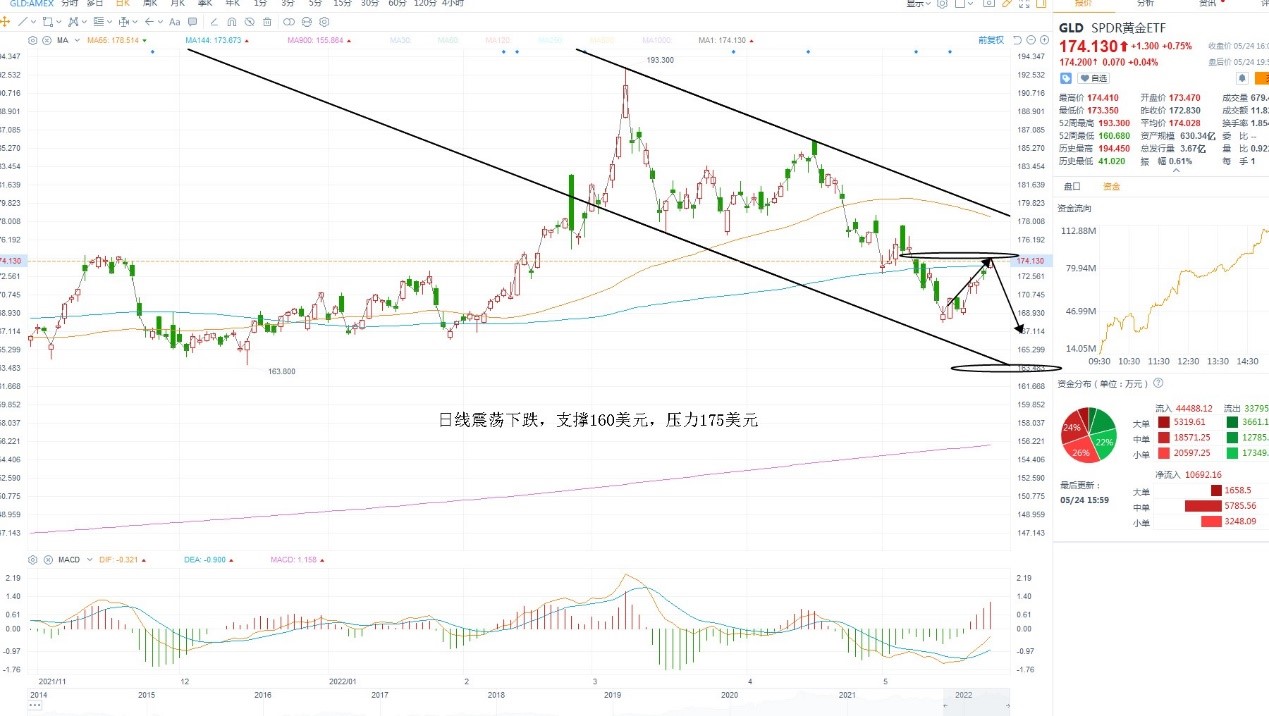Hide all drawings with crossed-circle icon
The image size is (1269, 716).
point(249,22)
